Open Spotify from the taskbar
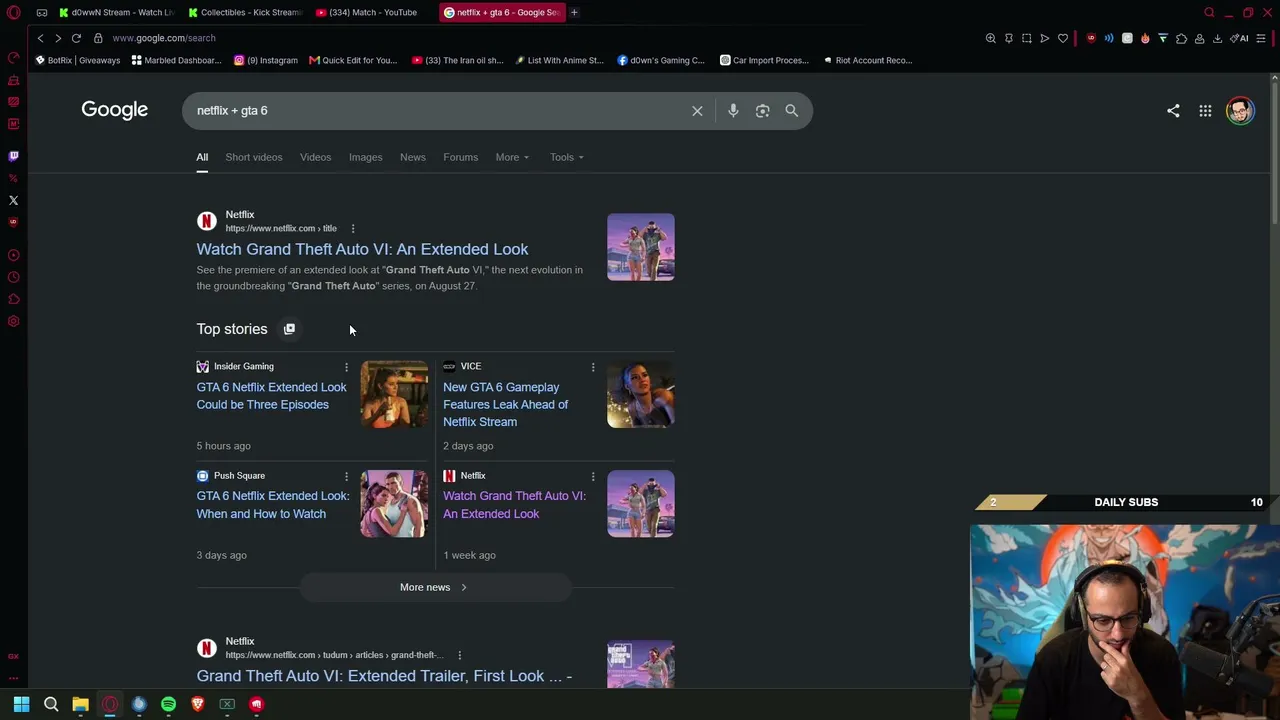The image size is (1280, 720). tap(168, 704)
